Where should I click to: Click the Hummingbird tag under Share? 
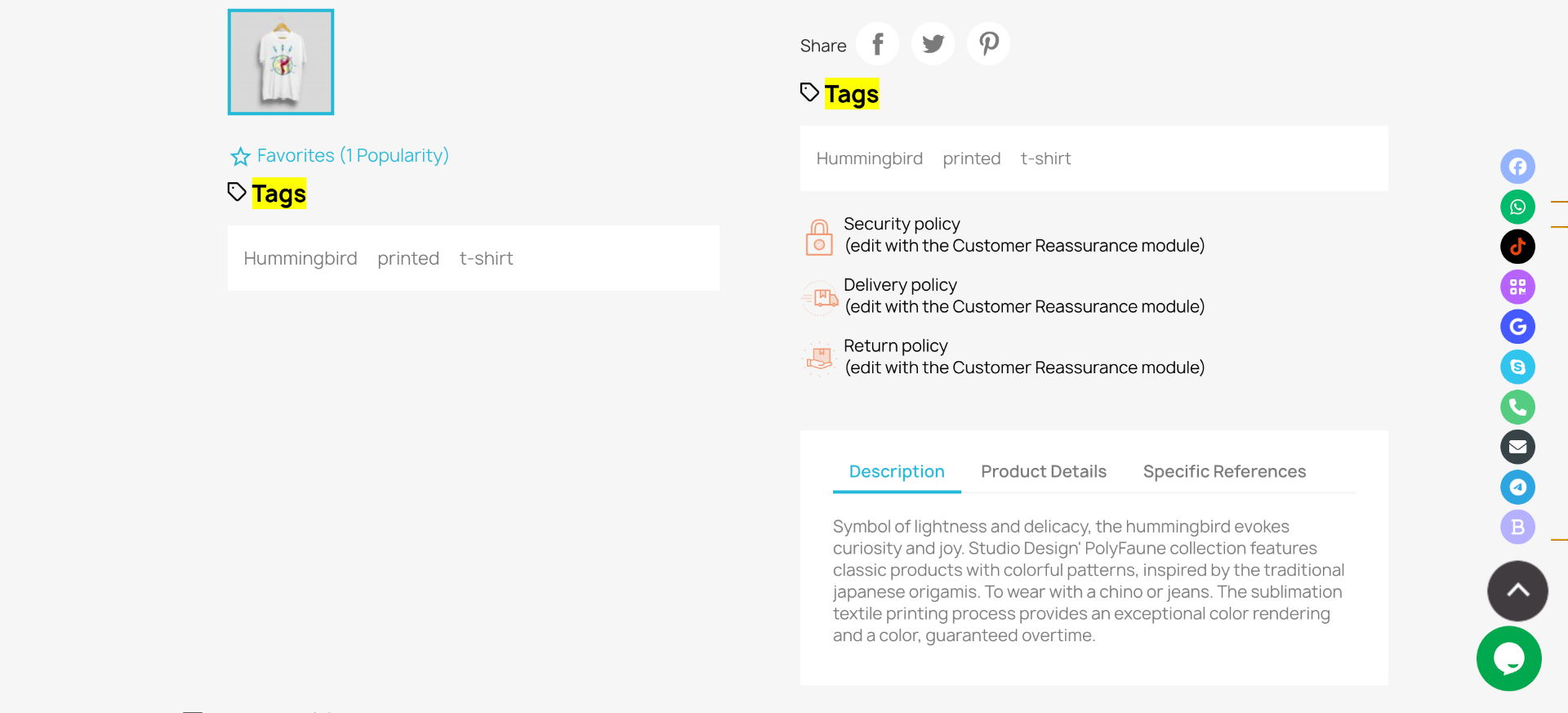[869, 158]
